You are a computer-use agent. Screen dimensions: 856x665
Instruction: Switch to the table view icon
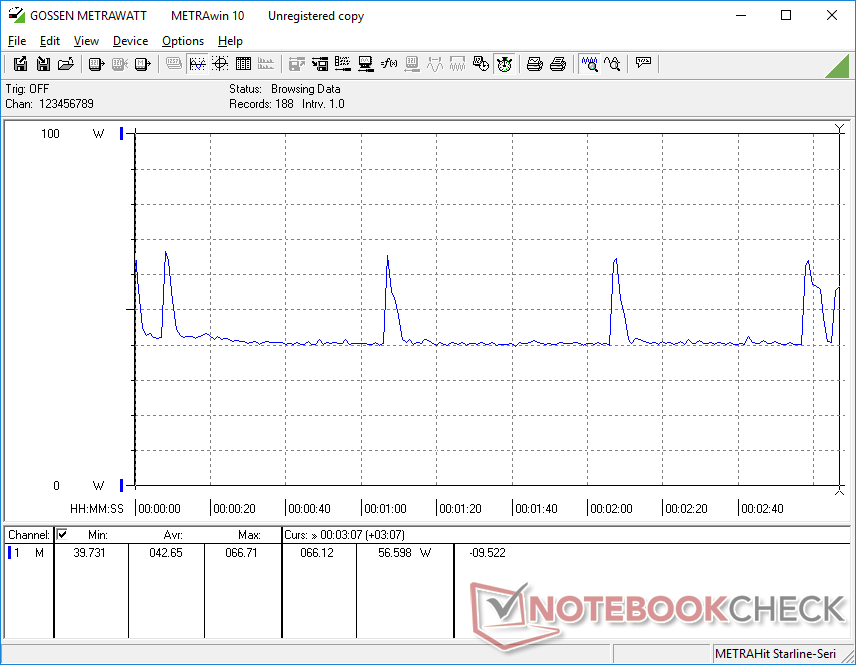(243, 64)
